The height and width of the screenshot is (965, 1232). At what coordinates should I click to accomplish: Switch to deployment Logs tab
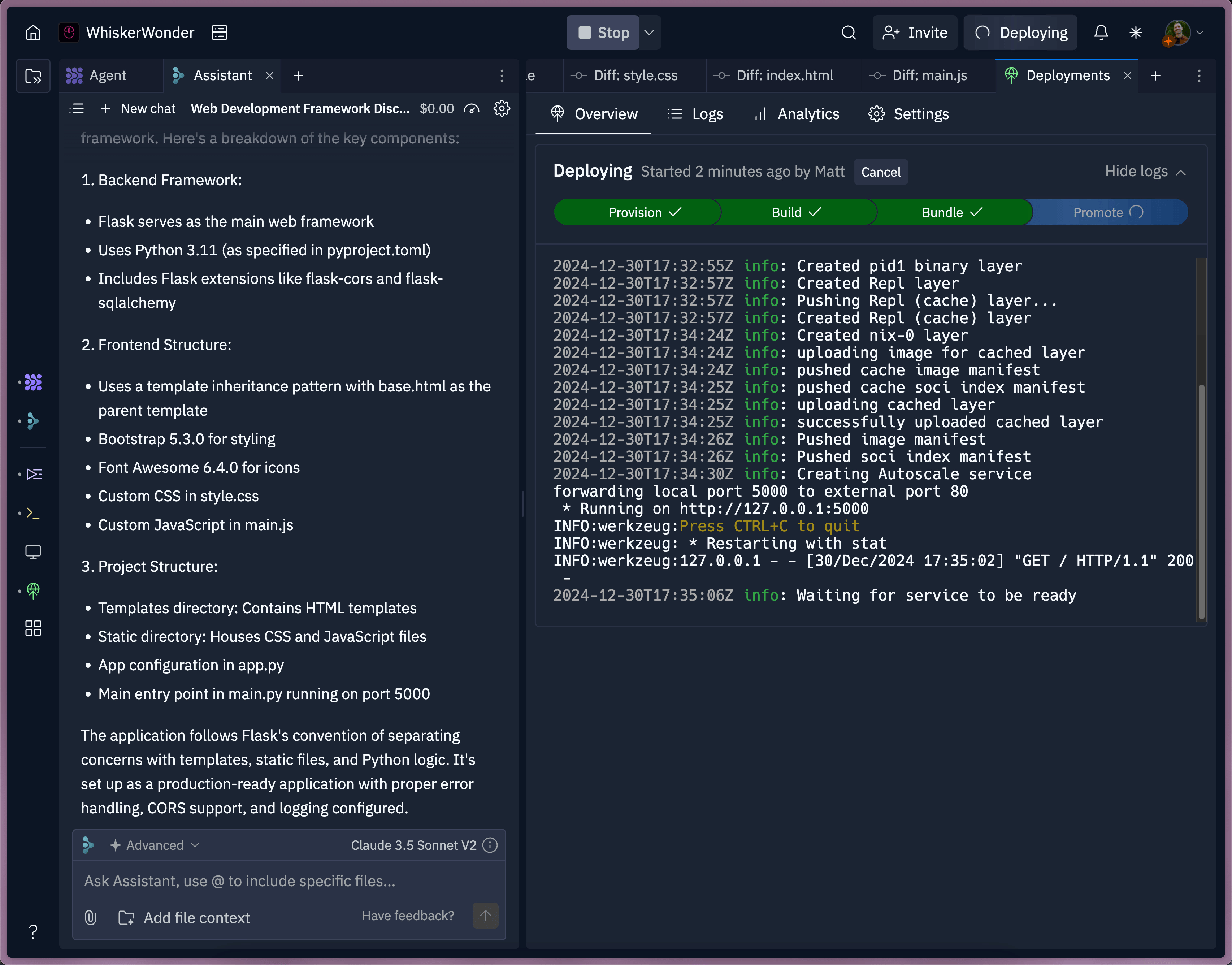click(695, 114)
